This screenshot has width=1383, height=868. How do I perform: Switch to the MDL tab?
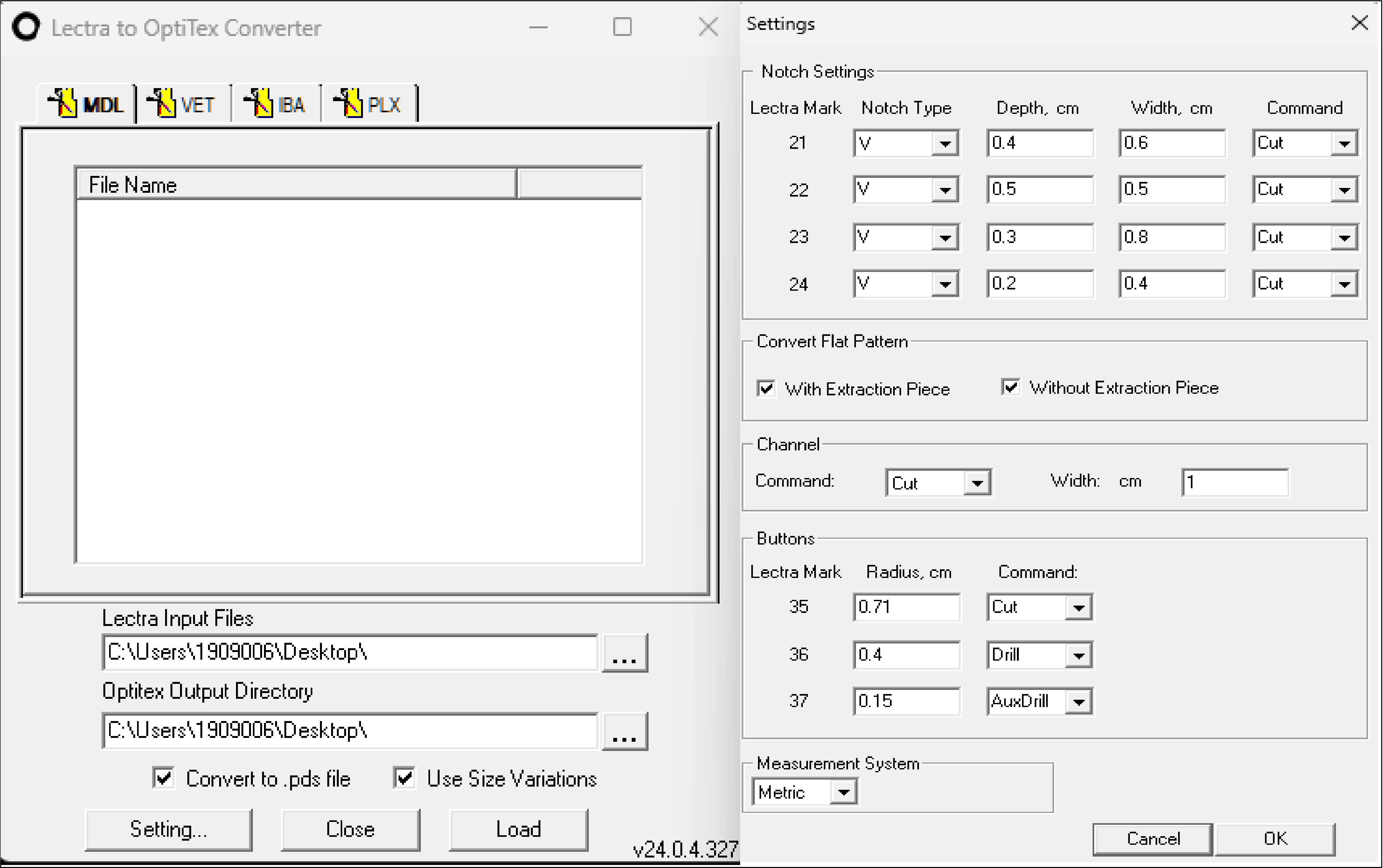[86, 104]
